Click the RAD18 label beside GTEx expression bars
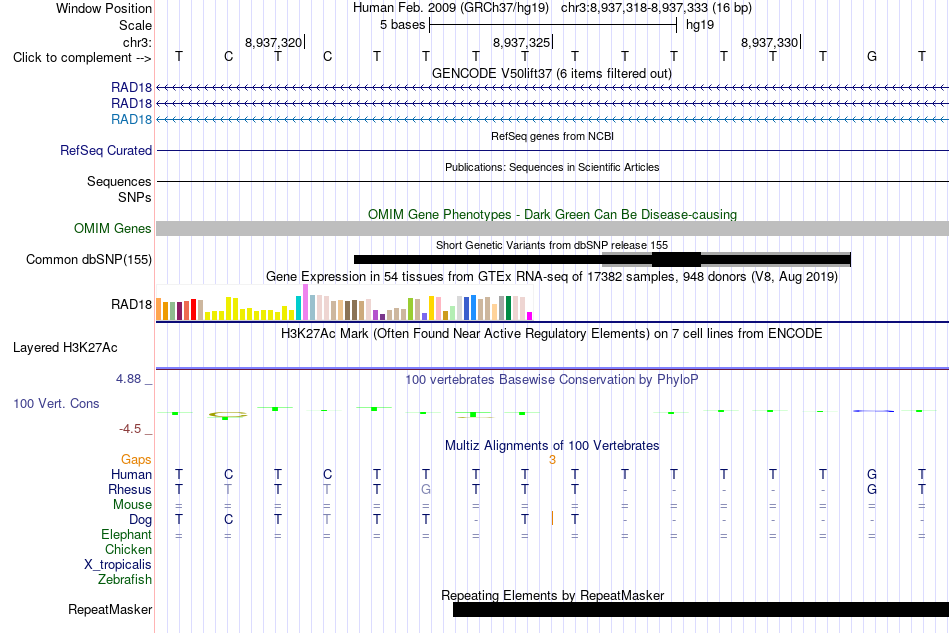Screen dimensions: 950x633 click(x=131, y=304)
